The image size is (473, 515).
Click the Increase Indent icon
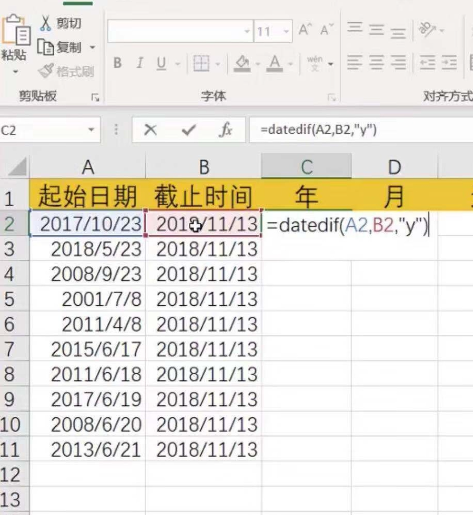click(x=449, y=62)
